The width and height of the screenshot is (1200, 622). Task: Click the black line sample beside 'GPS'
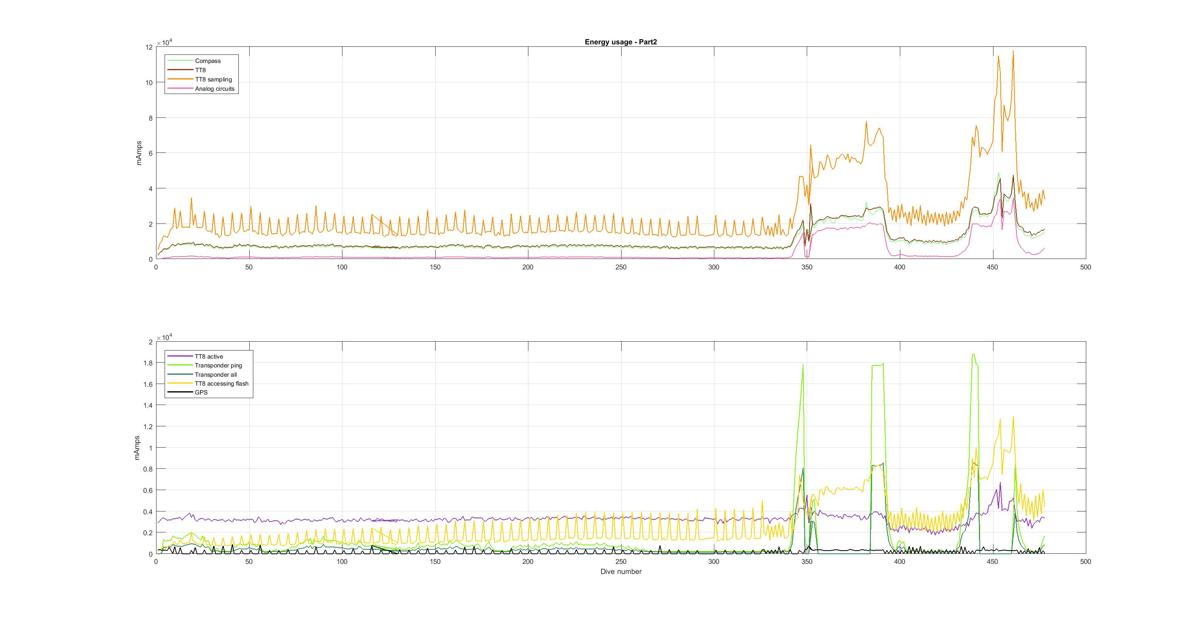181,392
